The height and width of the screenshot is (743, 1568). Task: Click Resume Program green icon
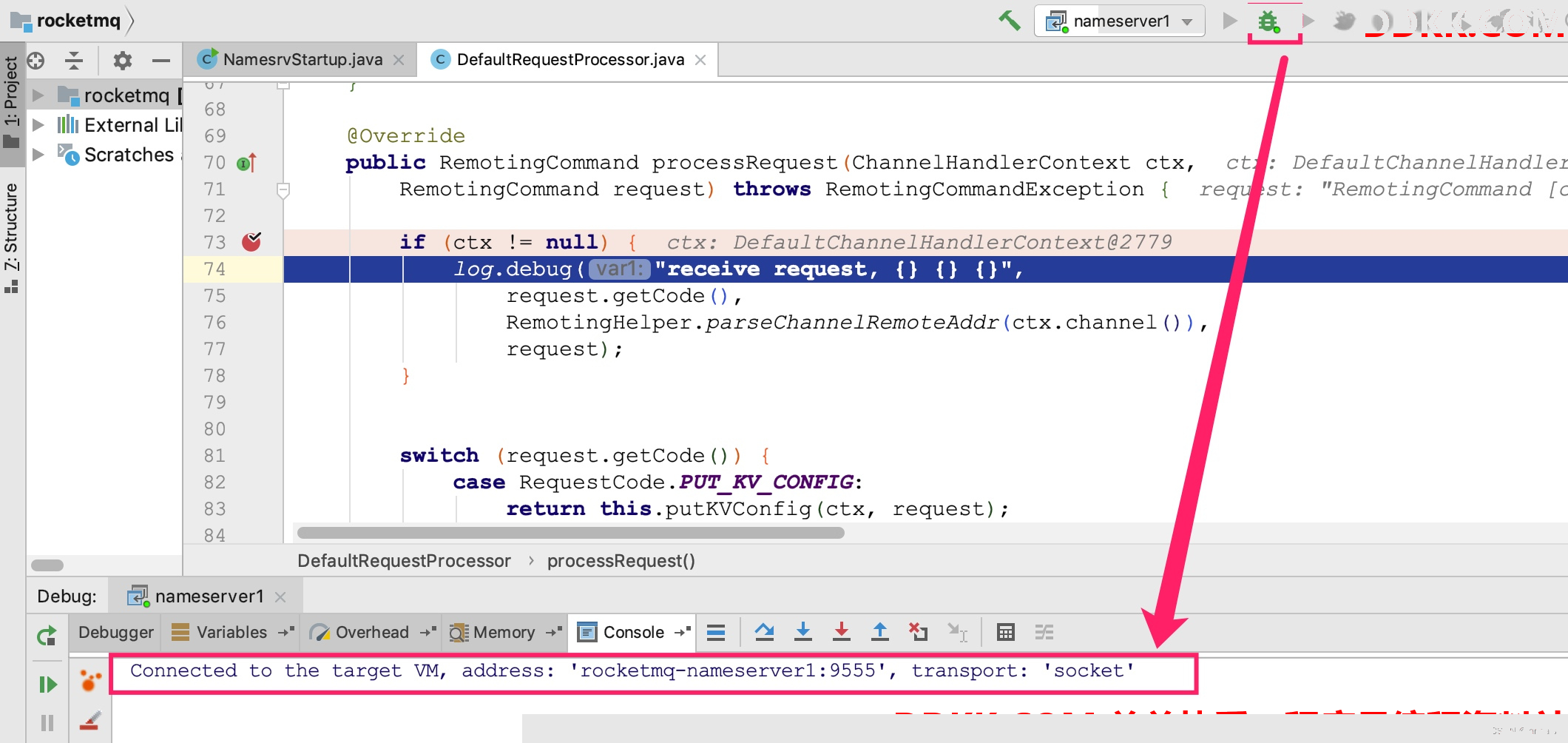click(47, 685)
